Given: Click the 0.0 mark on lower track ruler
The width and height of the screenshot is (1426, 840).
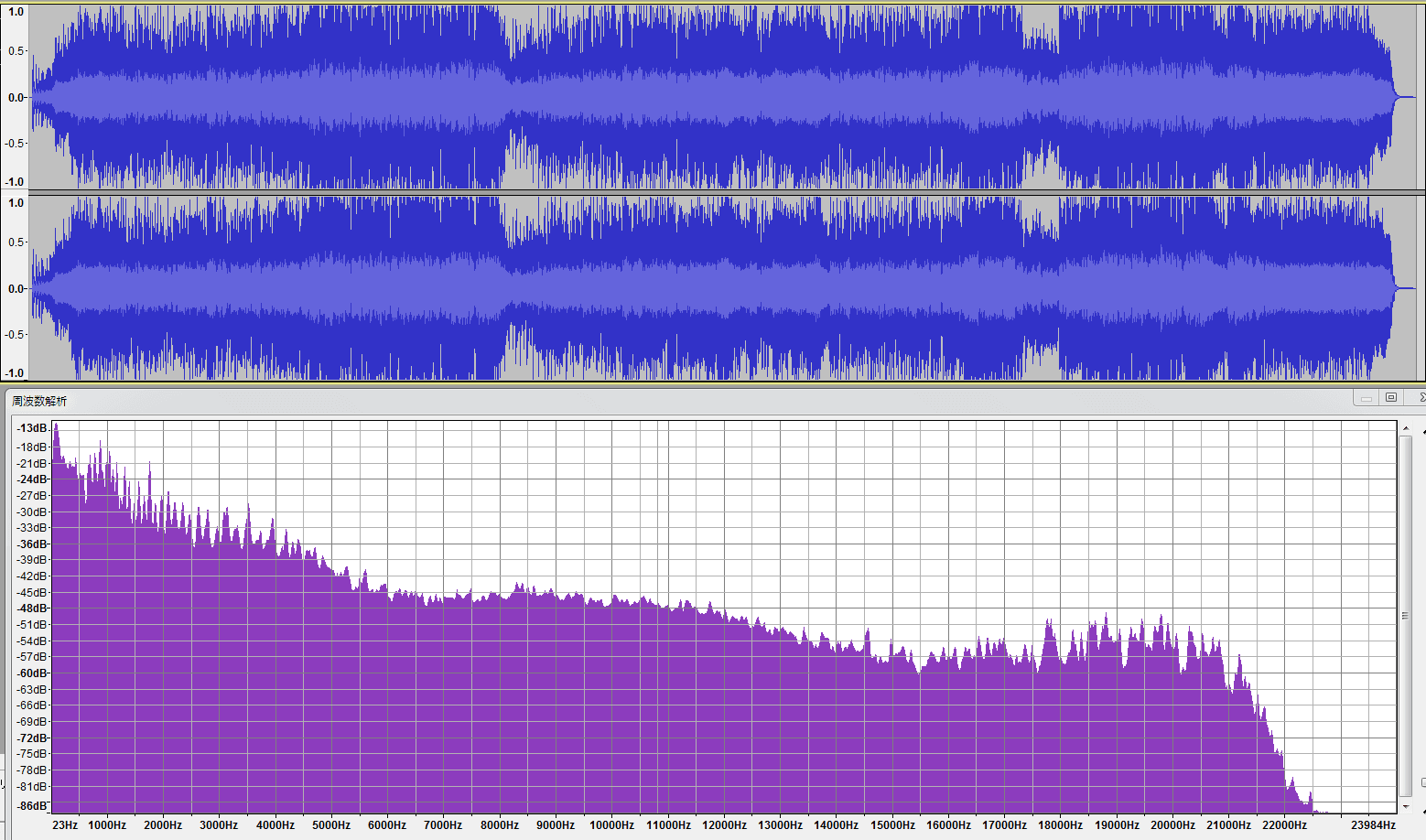Looking at the screenshot, I should [x=16, y=288].
